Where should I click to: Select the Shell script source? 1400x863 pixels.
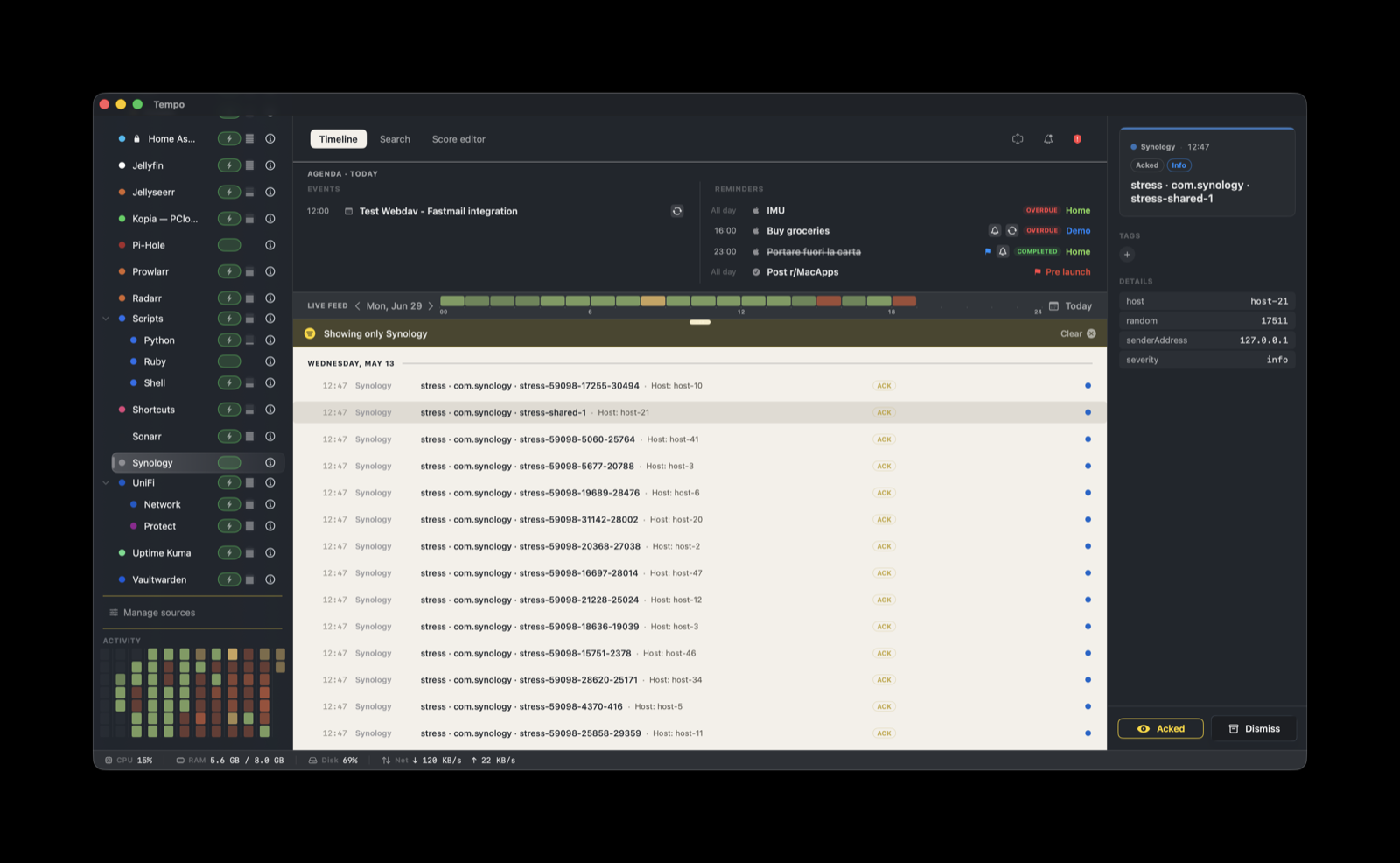(x=155, y=383)
